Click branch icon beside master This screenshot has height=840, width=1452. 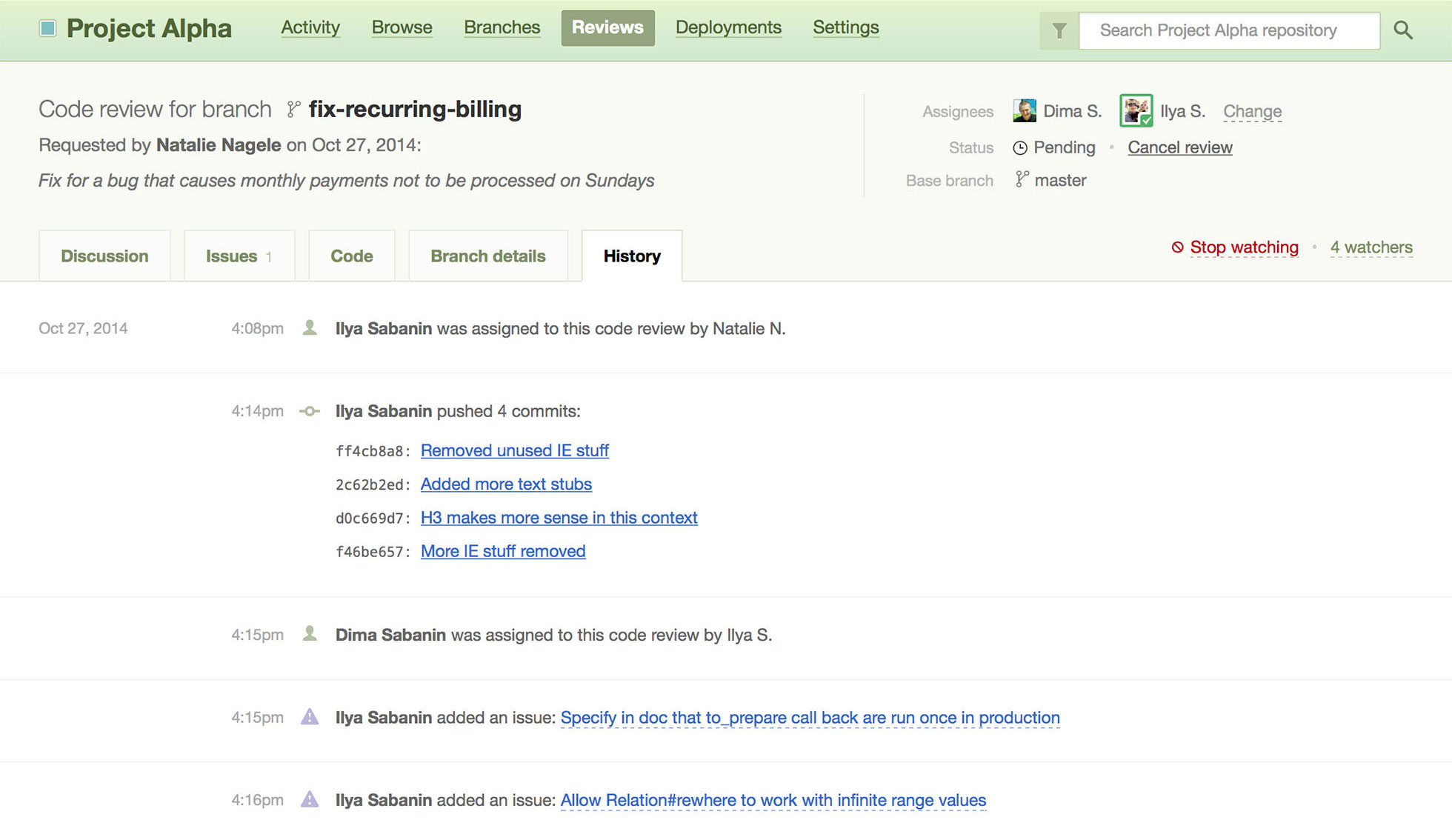1022,179
